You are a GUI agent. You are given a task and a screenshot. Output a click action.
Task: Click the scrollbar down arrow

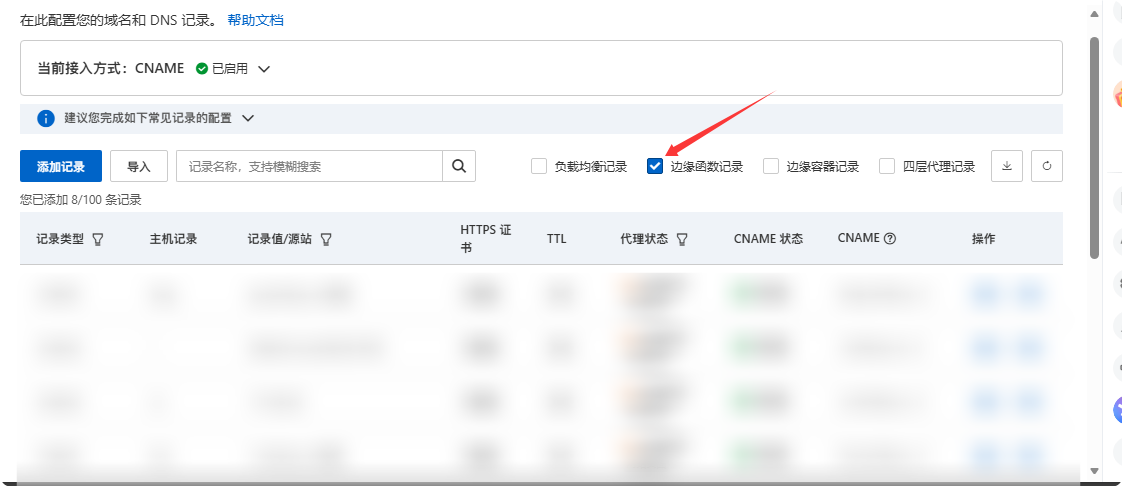coord(1094,470)
